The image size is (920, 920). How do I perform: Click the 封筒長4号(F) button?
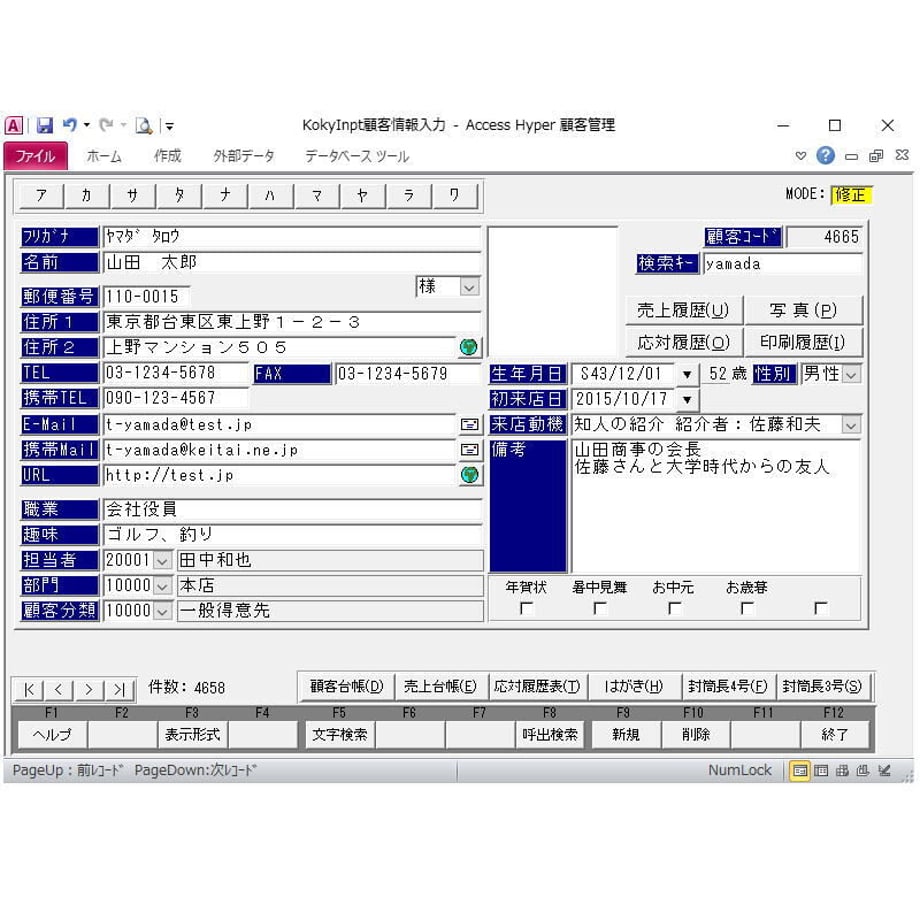[x=728, y=686]
